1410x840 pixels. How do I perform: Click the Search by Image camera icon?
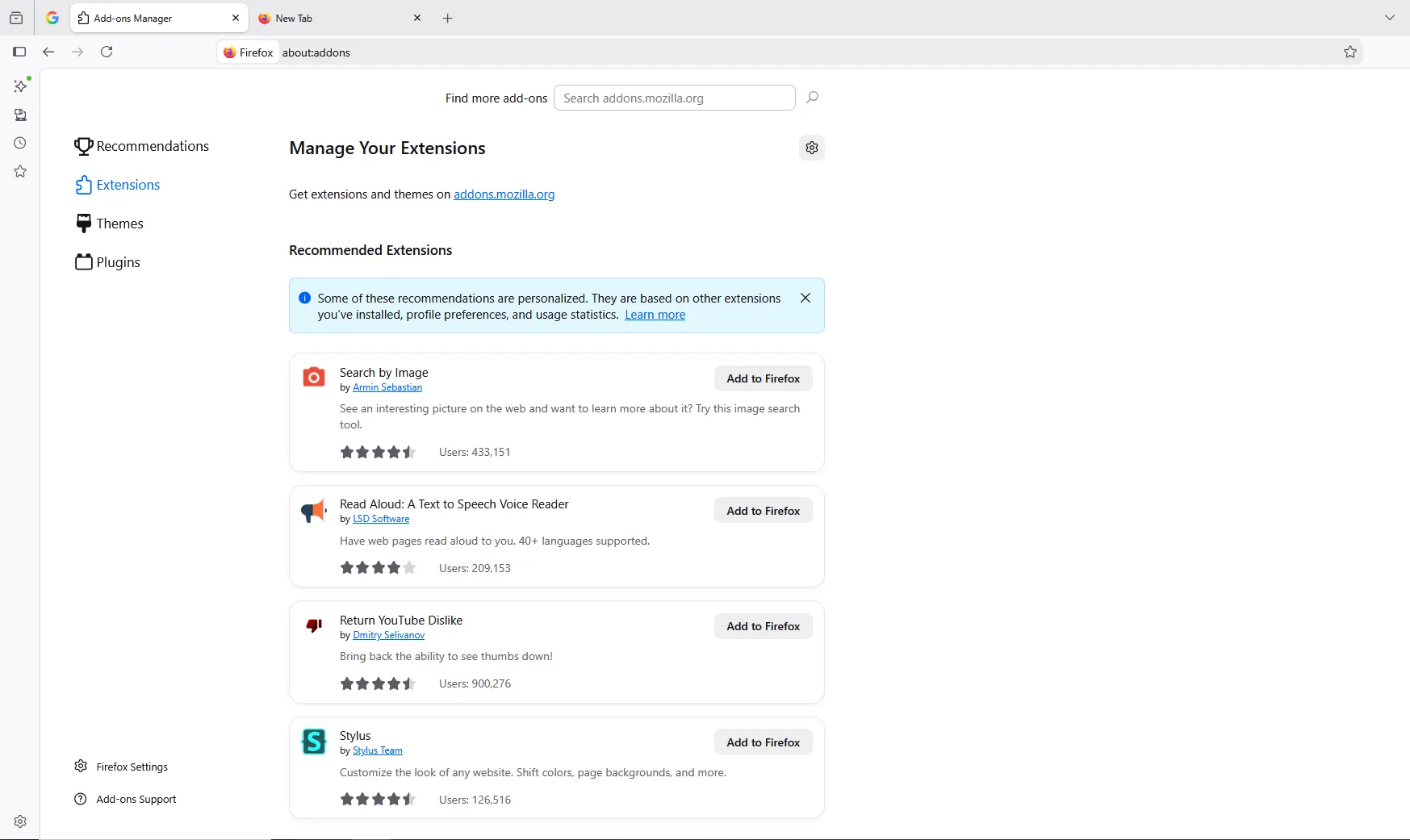coord(314,377)
